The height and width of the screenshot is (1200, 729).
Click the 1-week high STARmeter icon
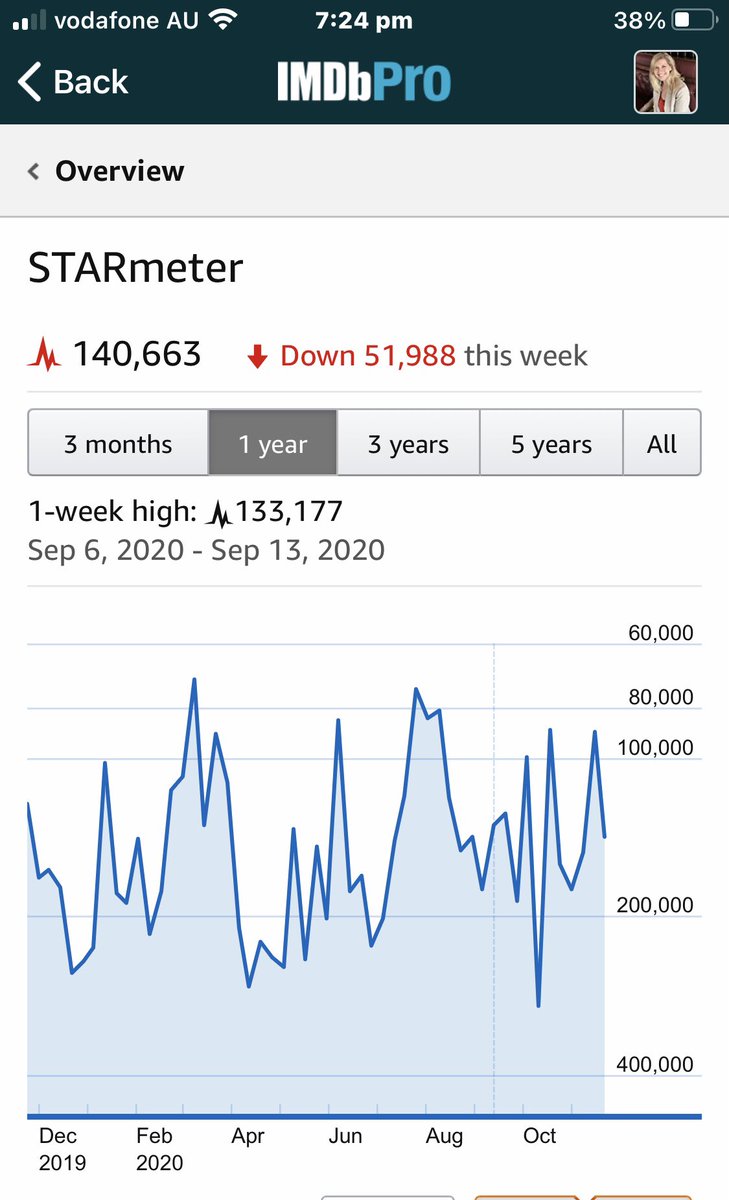[x=218, y=514]
